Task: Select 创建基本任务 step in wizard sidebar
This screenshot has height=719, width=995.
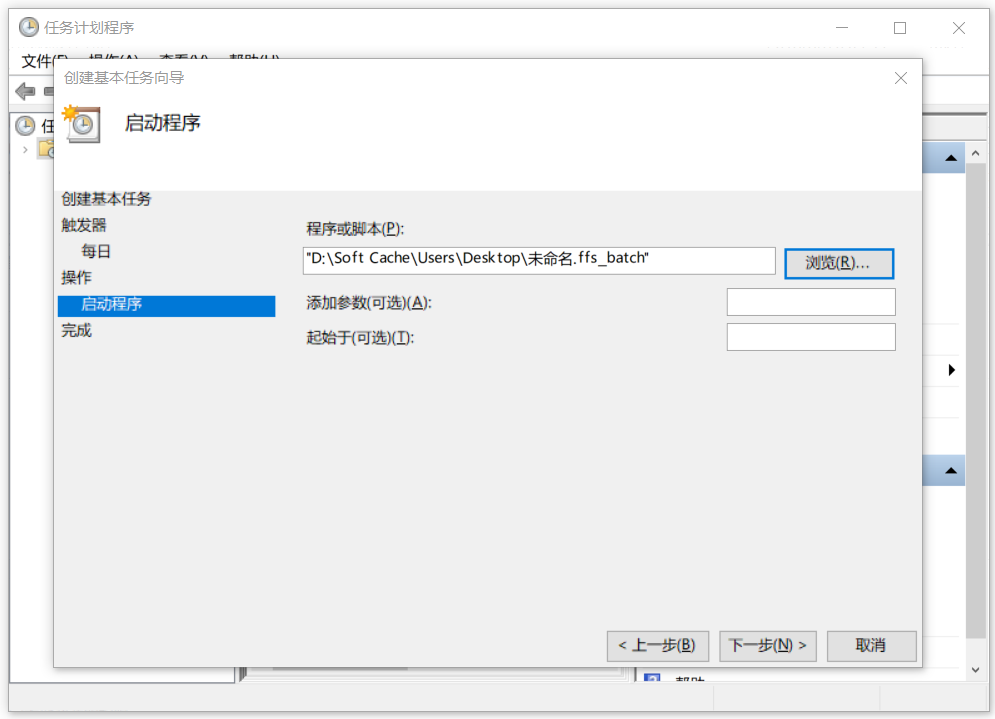Action: point(106,199)
